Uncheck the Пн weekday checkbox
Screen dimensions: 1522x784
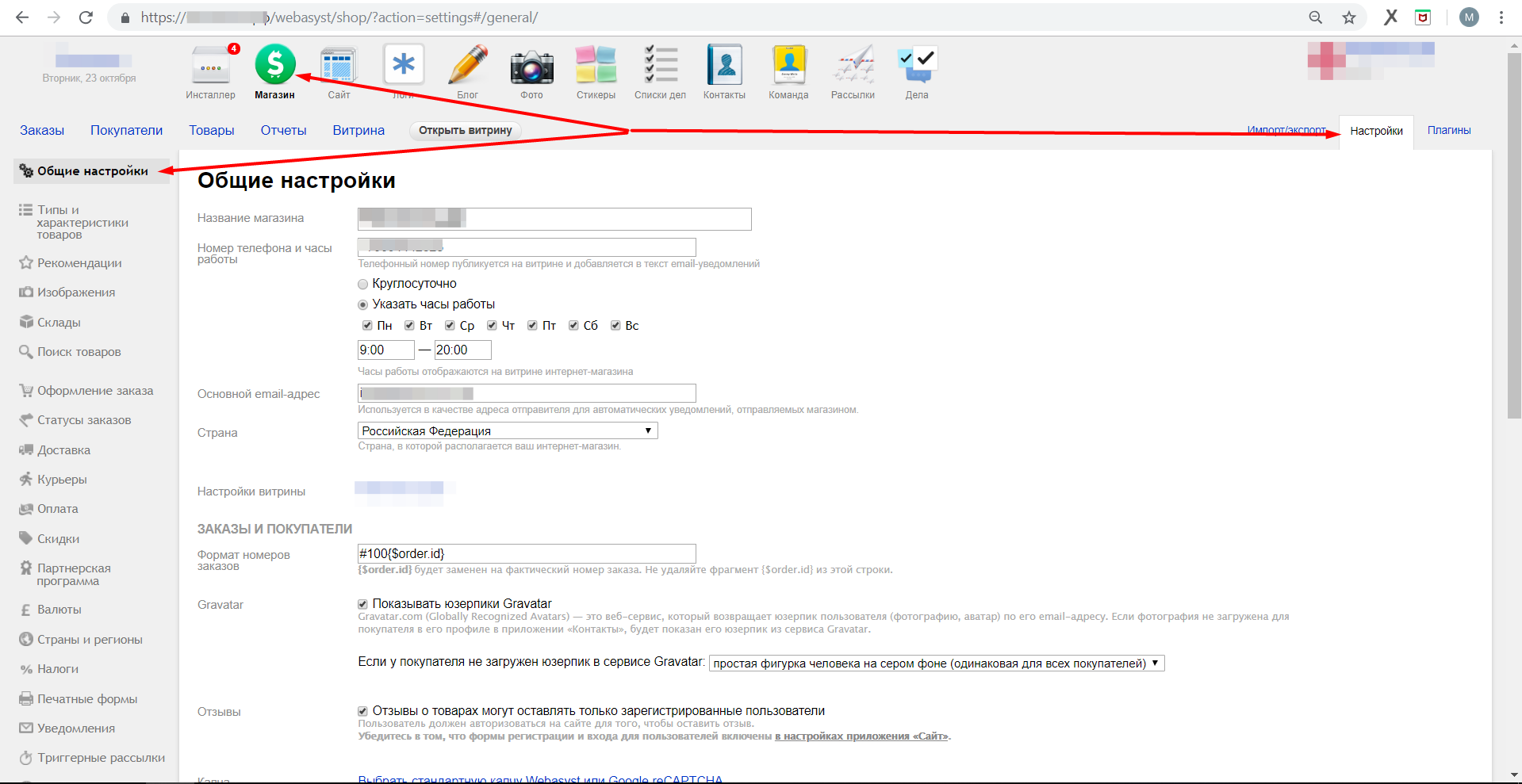pos(367,326)
